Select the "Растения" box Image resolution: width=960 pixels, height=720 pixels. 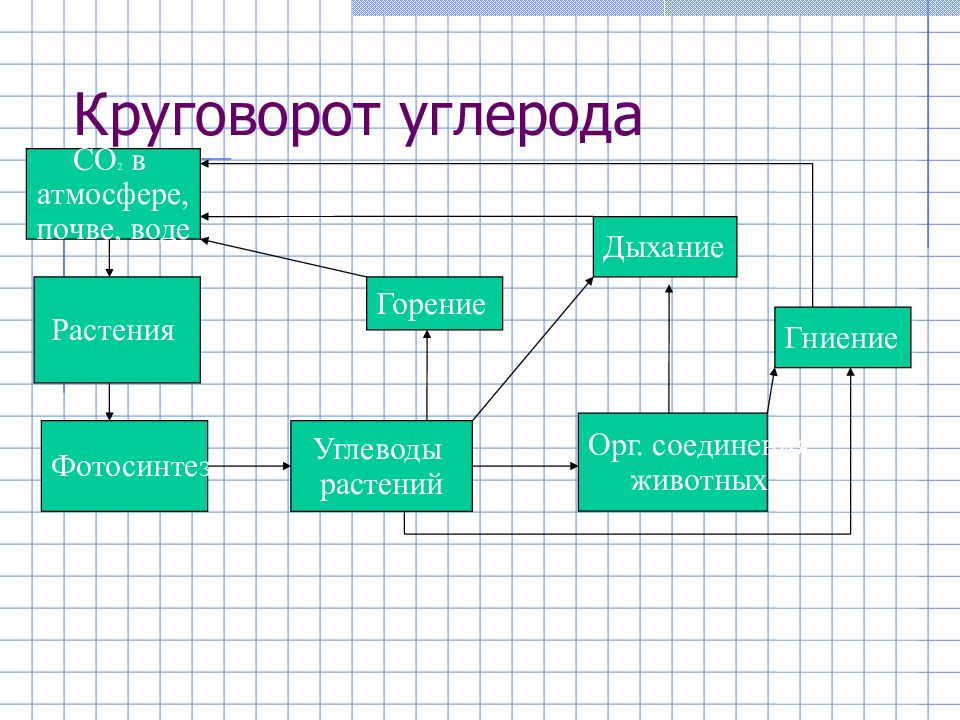tap(117, 330)
